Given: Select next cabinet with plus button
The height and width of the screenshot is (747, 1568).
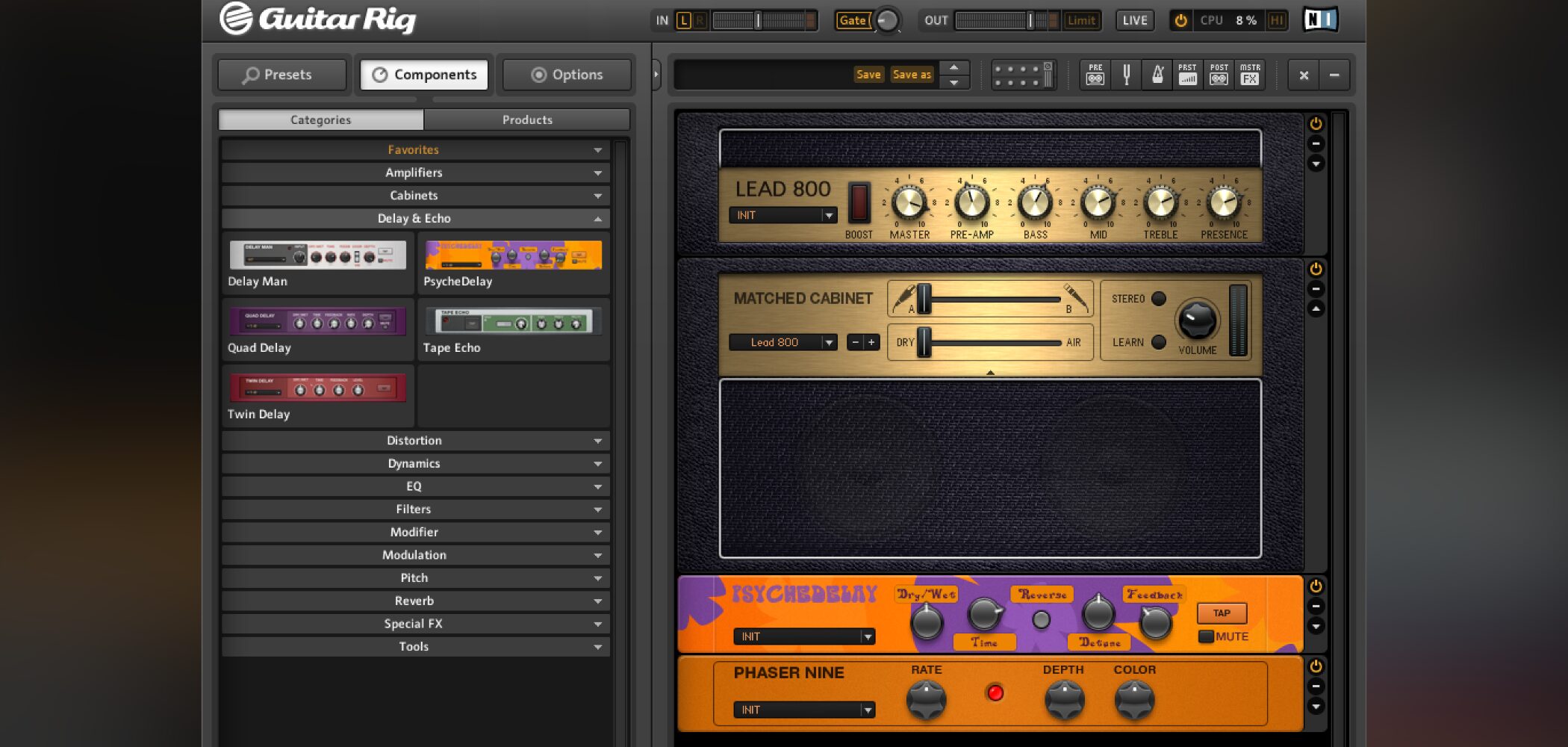Looking at the screenshot, I should tap(871, 342).
